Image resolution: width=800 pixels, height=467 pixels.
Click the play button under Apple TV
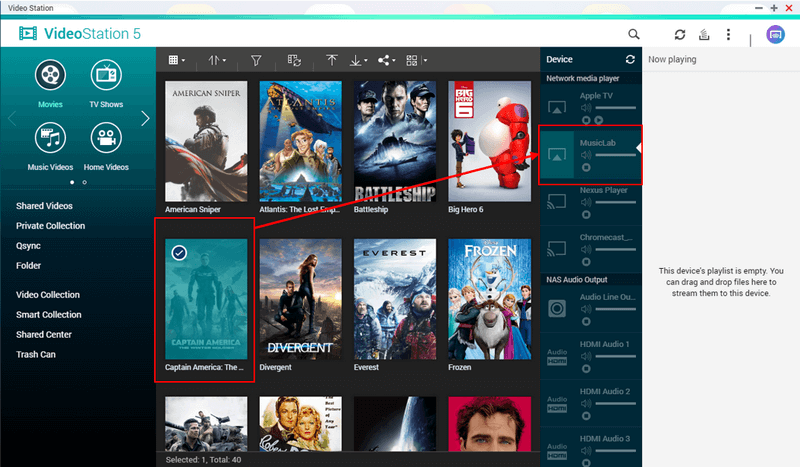click(x=598, y=120)
